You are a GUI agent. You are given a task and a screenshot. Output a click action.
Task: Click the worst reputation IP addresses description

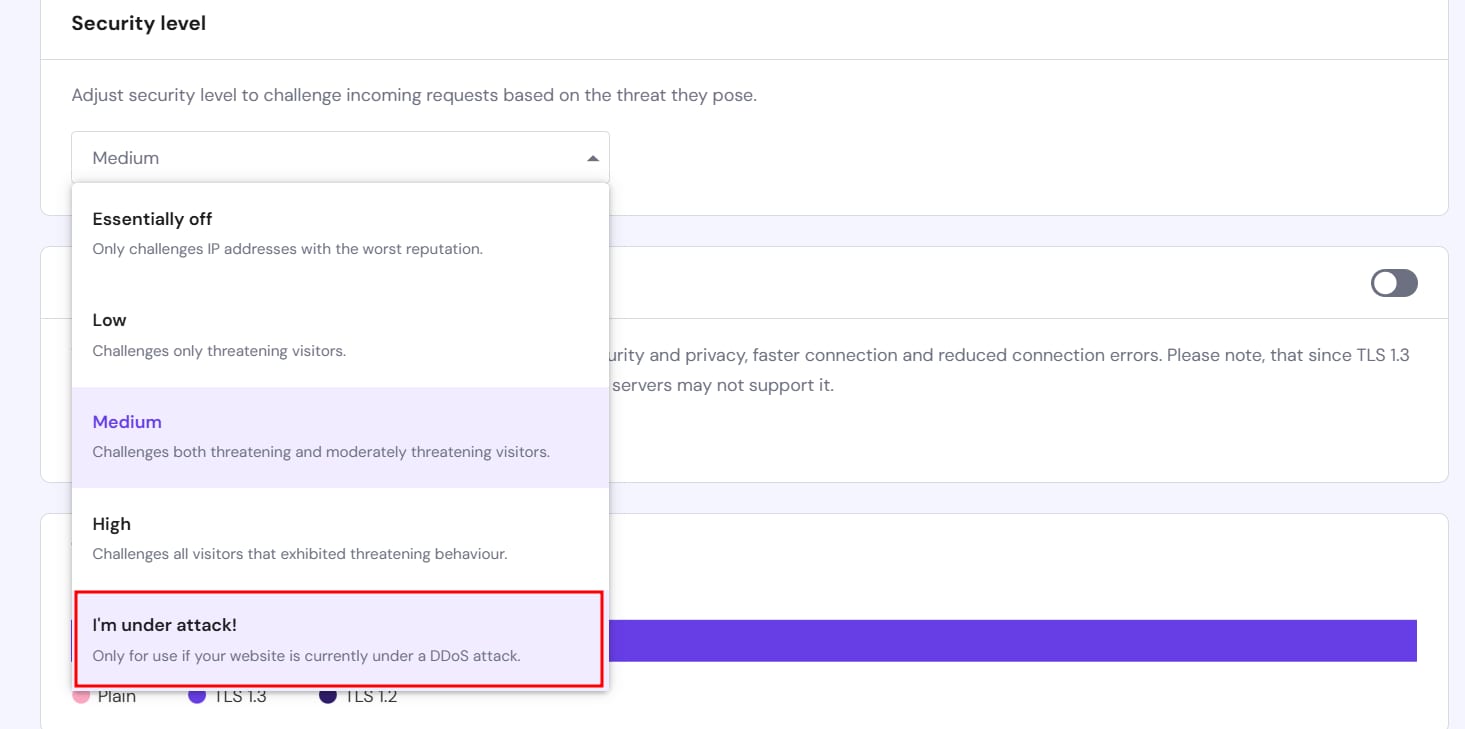(288, 249)
